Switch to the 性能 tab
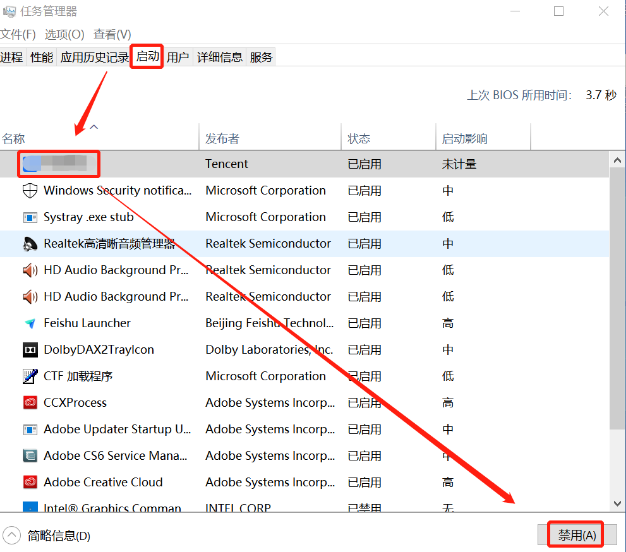Viewport: 626px width, 552px height. pos(42,57)
